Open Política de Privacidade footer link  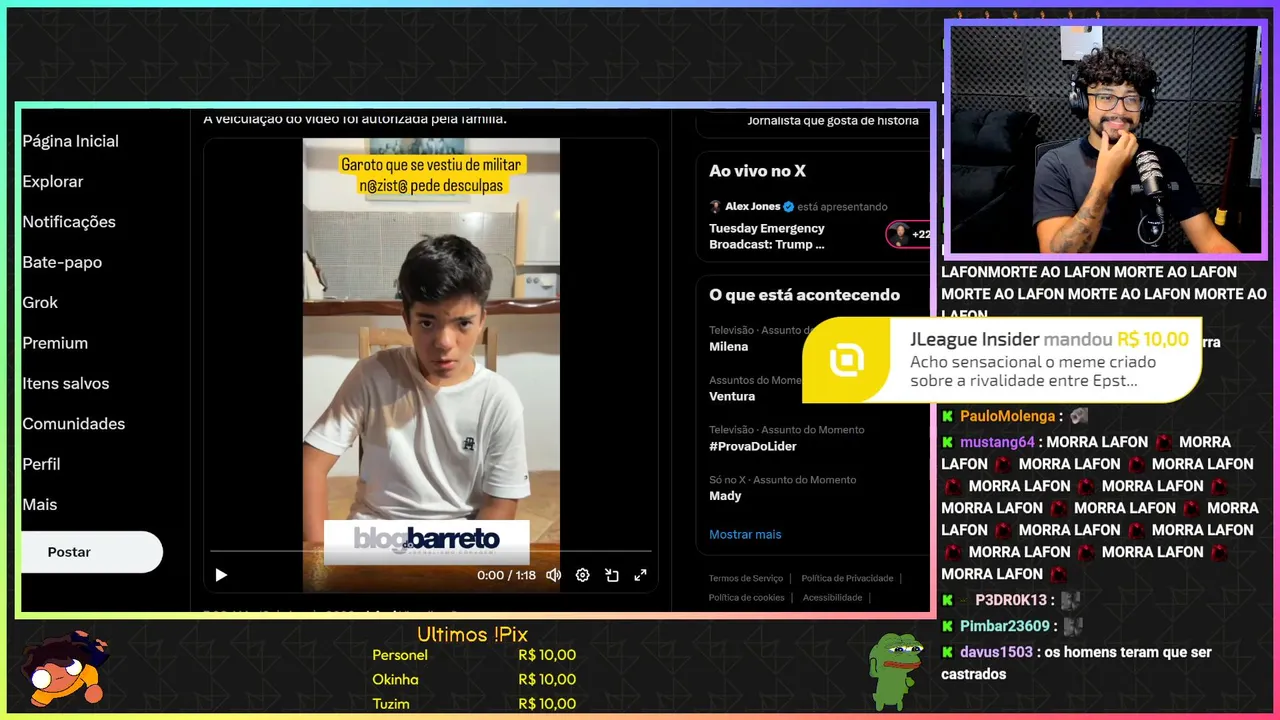click(x=847, y=578)
